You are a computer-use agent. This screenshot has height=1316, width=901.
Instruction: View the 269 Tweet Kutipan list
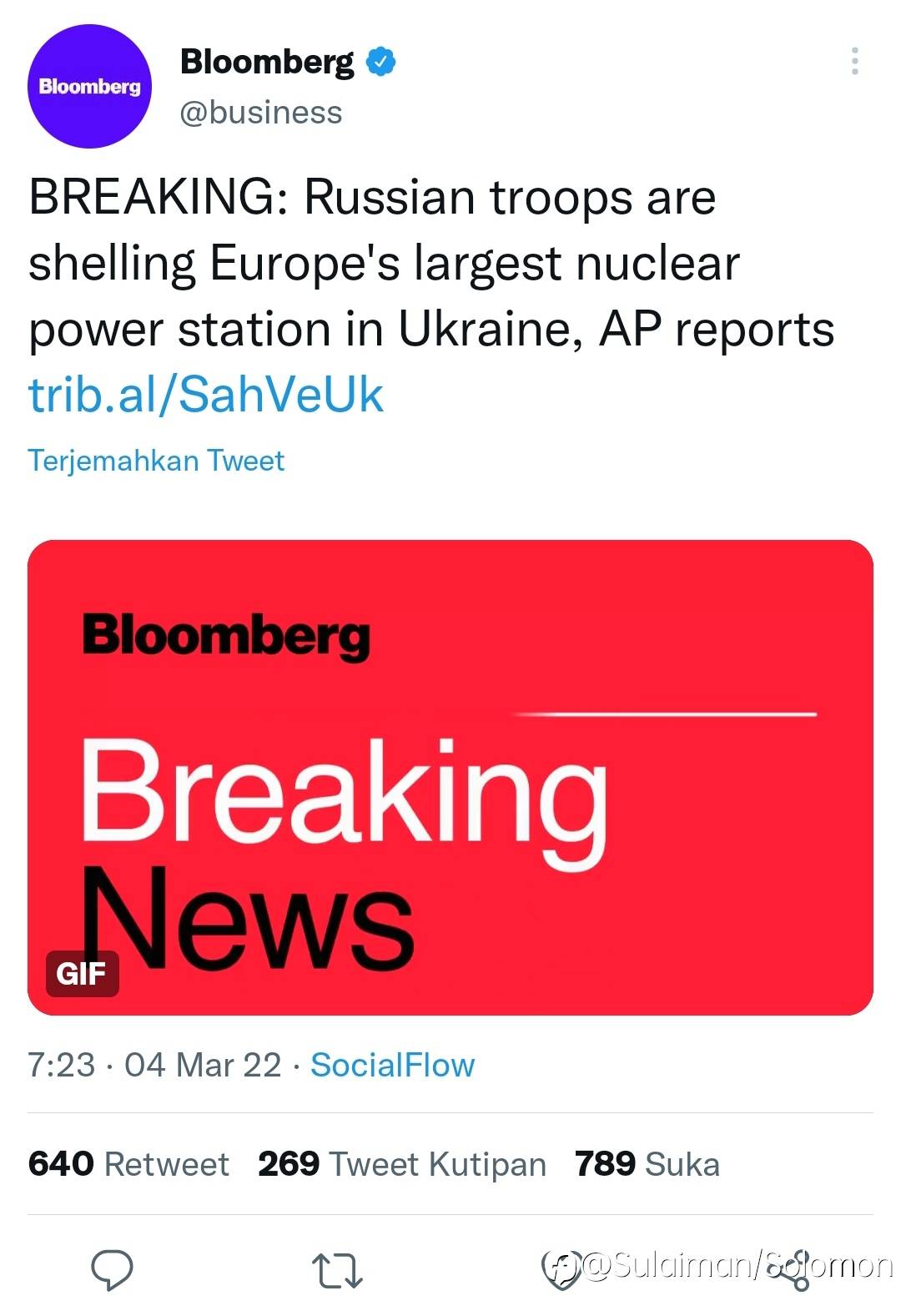pyautogui.click(x=401, y=1164)
